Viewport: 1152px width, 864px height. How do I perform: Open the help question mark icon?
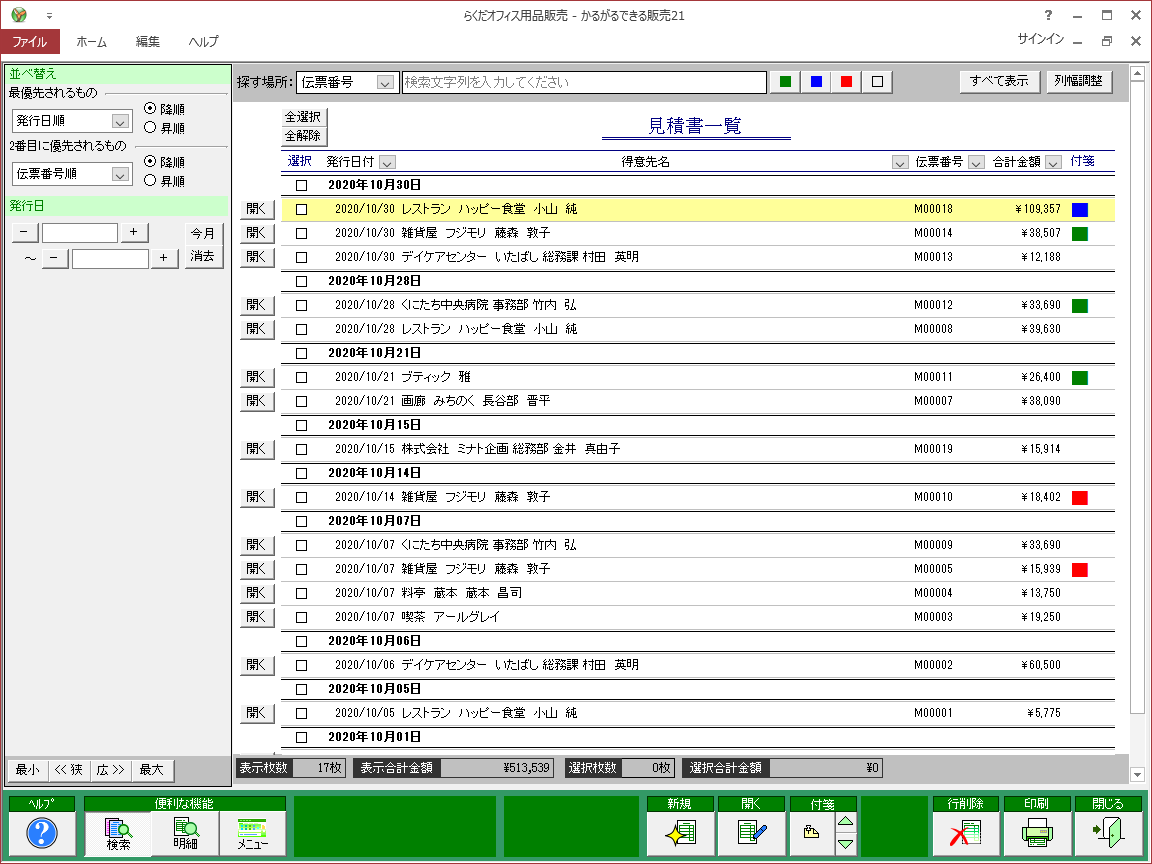click(x=42, y=833)
